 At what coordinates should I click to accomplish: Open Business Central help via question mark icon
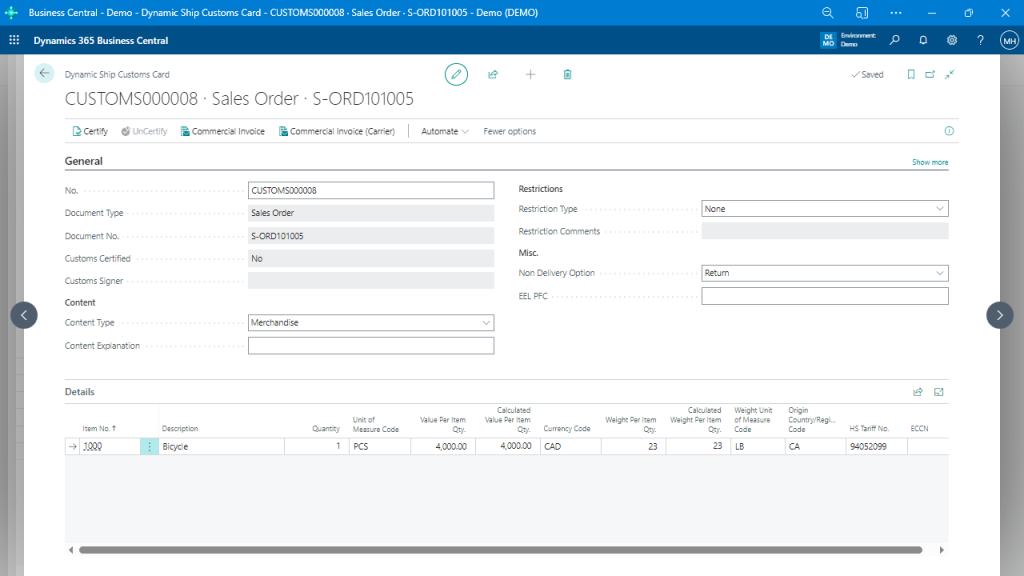[x=981, y=39]
